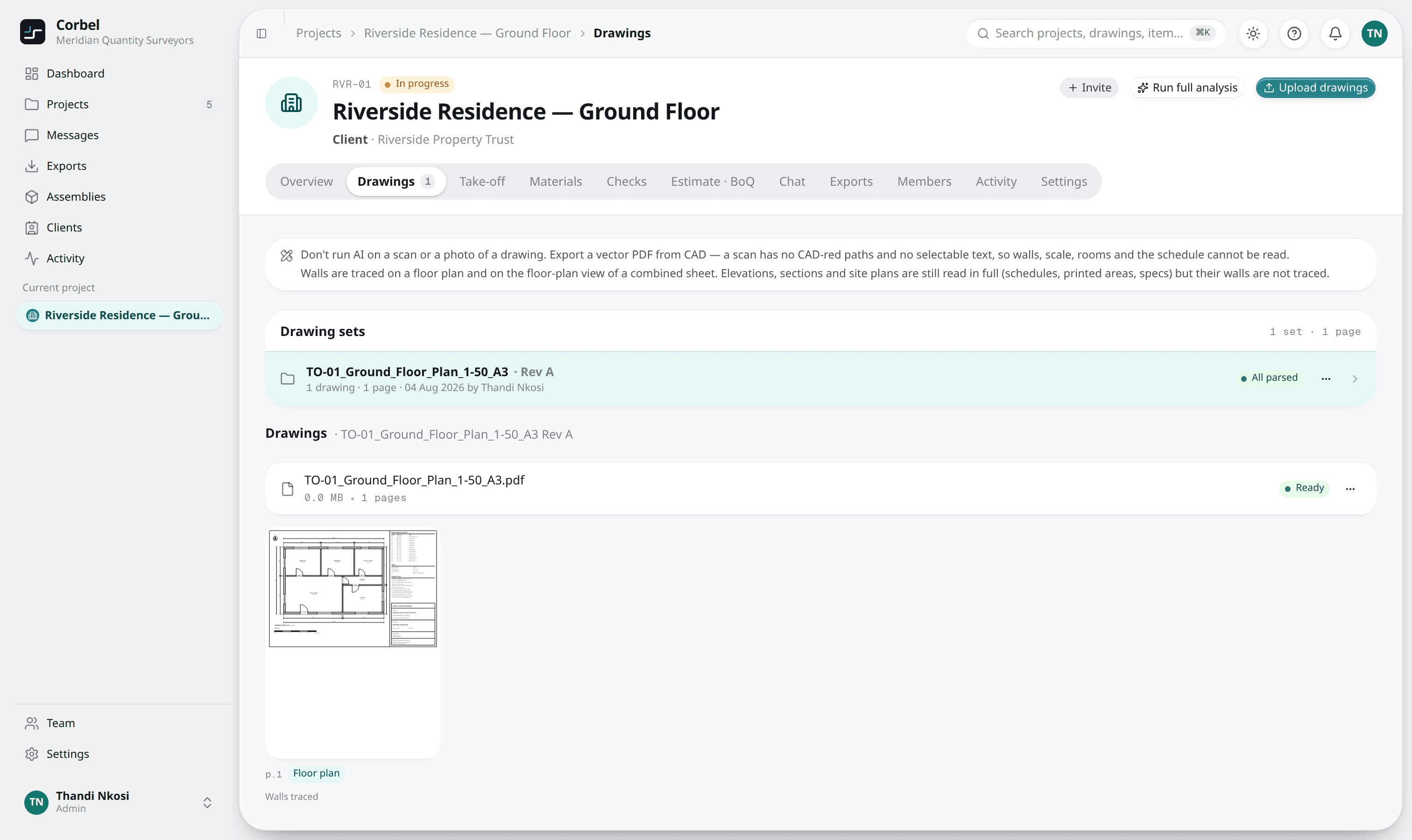Switch to the Take-off tab
1412x840 pixels.
tap(482, 182)
